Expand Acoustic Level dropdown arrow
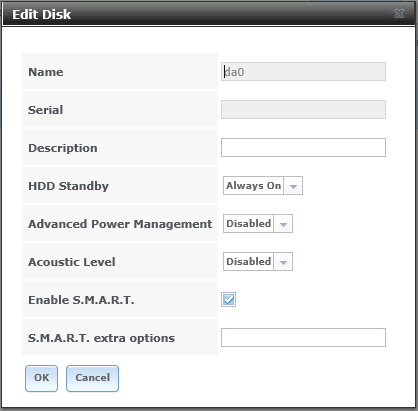418x411 pixels. click(x=283, y=262)
